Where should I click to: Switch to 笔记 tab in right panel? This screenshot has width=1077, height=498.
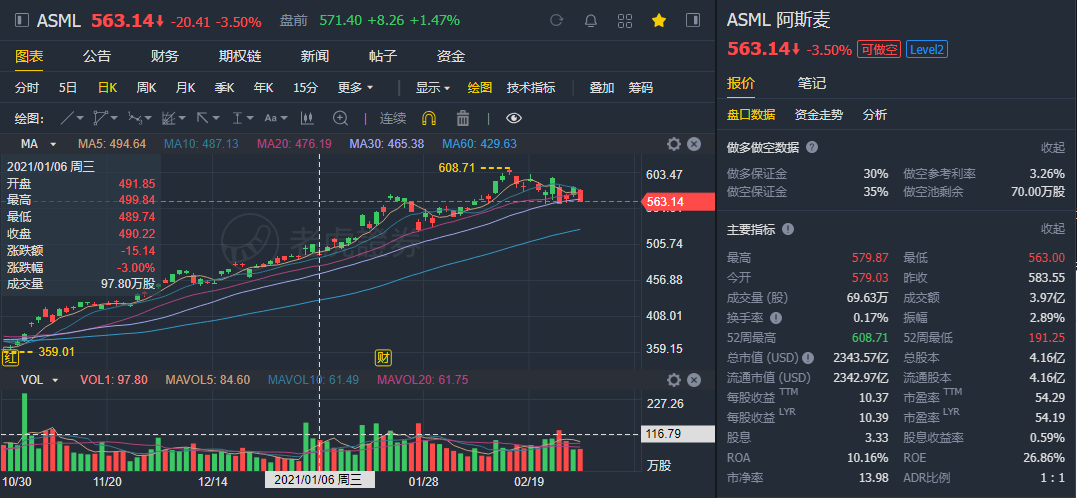click(x=812, y=83)
